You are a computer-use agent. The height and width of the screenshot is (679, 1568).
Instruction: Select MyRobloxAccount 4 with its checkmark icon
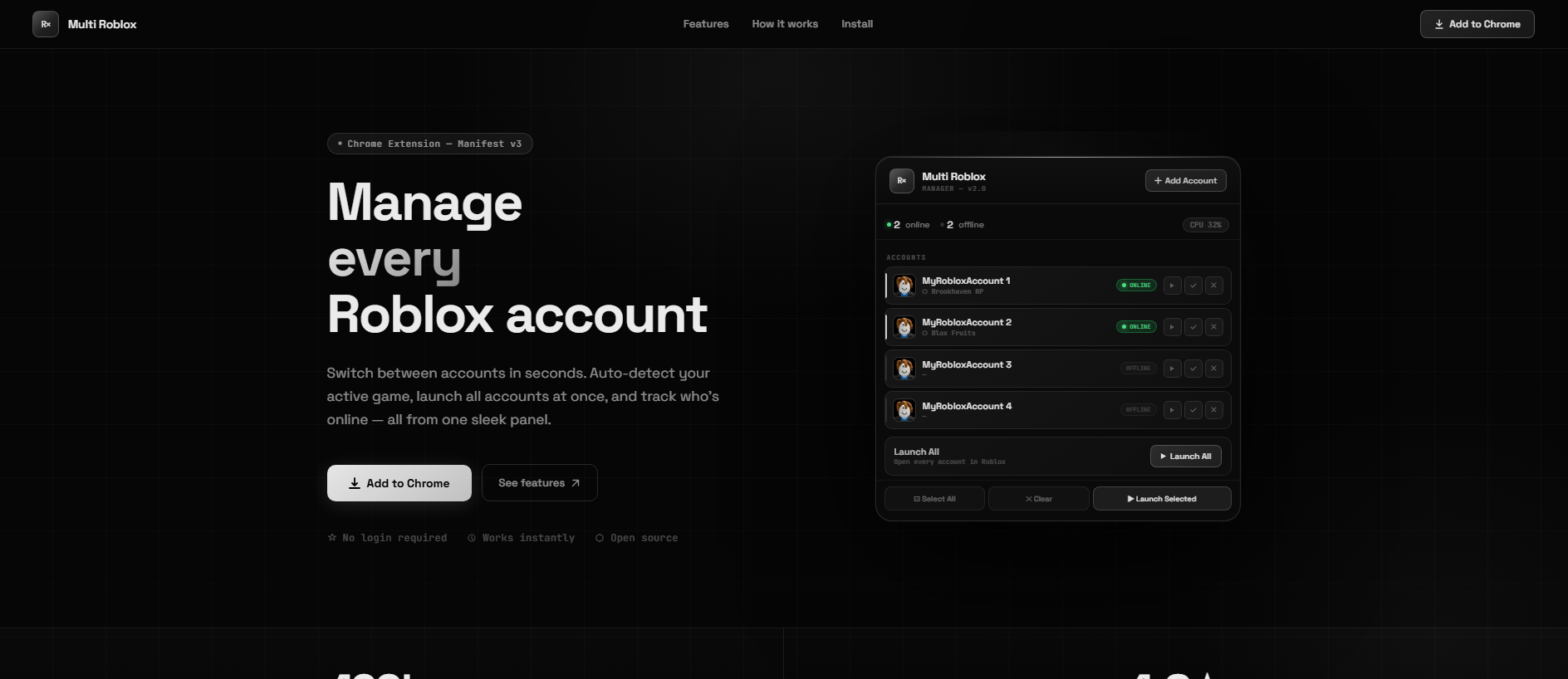pyautogui.click(x=1193, y=410)
